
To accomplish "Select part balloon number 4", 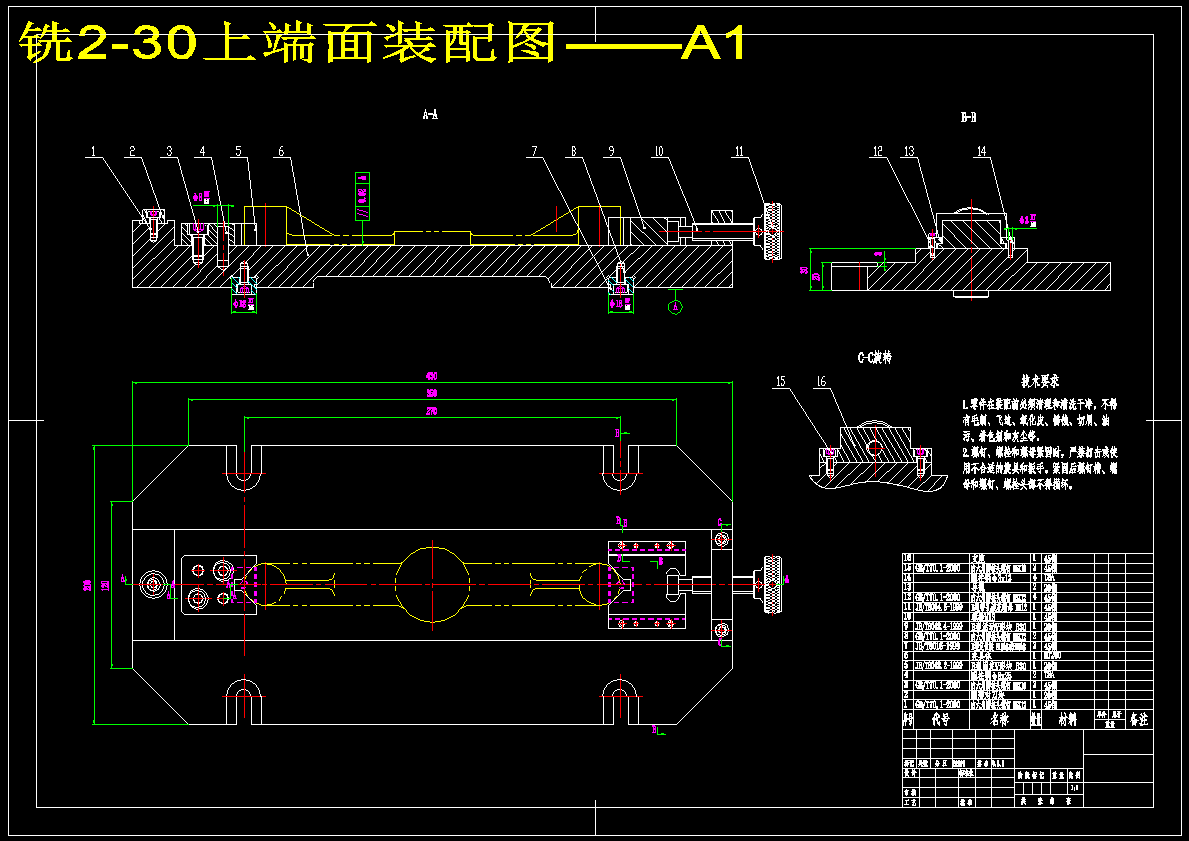I will pos(202,152).
